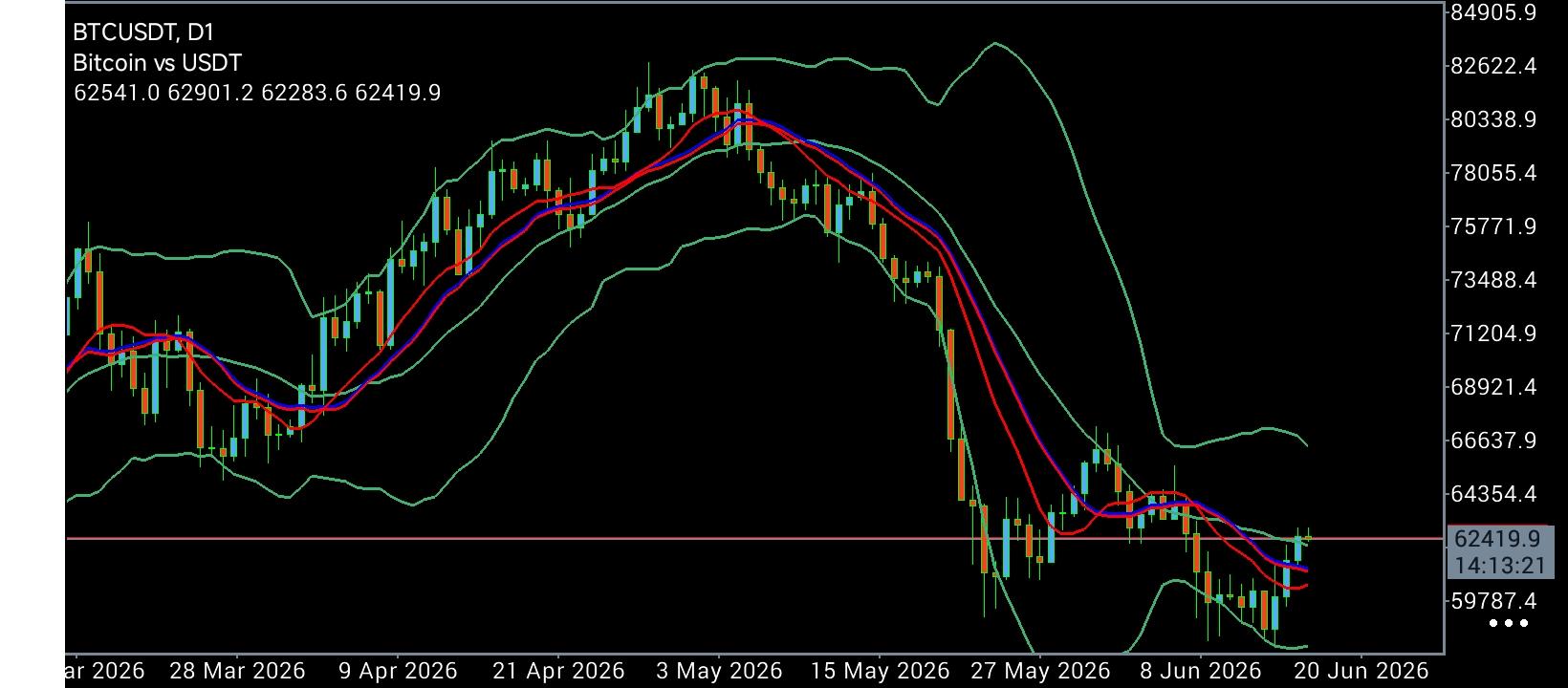Click the 27 May 2026 date label
Viewport: 1568px width, 688px height.
click(1041, 671)
